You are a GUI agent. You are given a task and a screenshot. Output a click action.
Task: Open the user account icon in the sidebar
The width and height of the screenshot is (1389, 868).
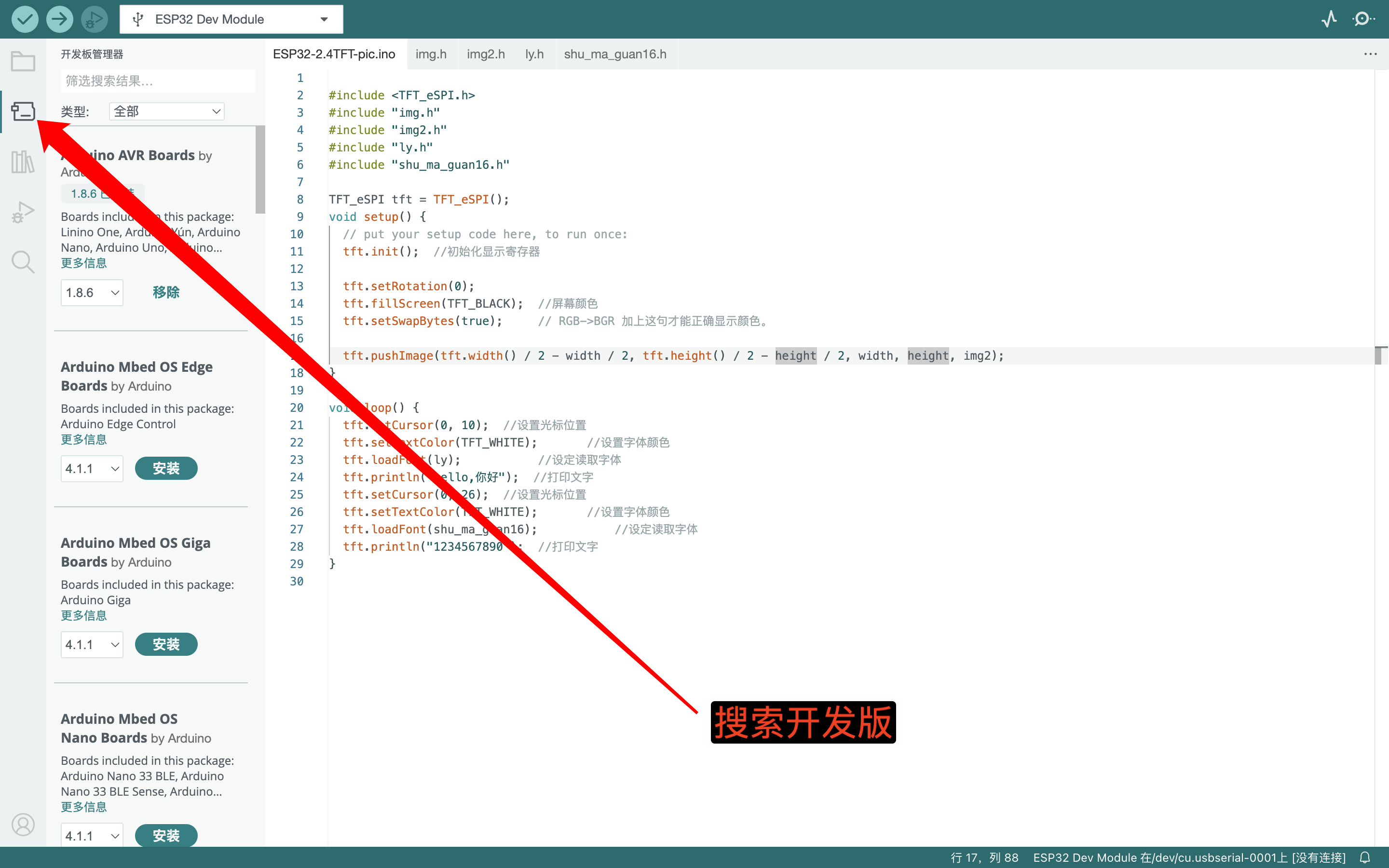coord(23,825)
